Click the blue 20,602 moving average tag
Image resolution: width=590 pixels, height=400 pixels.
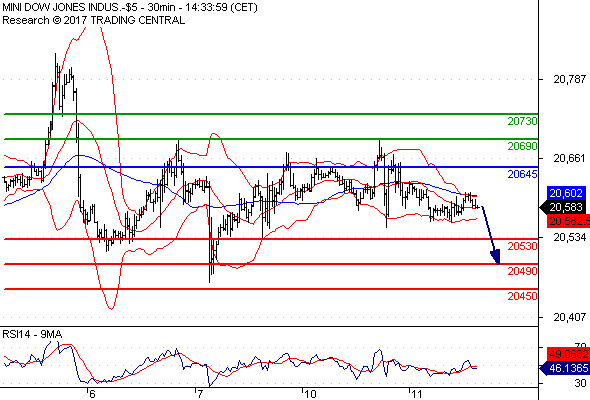[x=566, y=193]
